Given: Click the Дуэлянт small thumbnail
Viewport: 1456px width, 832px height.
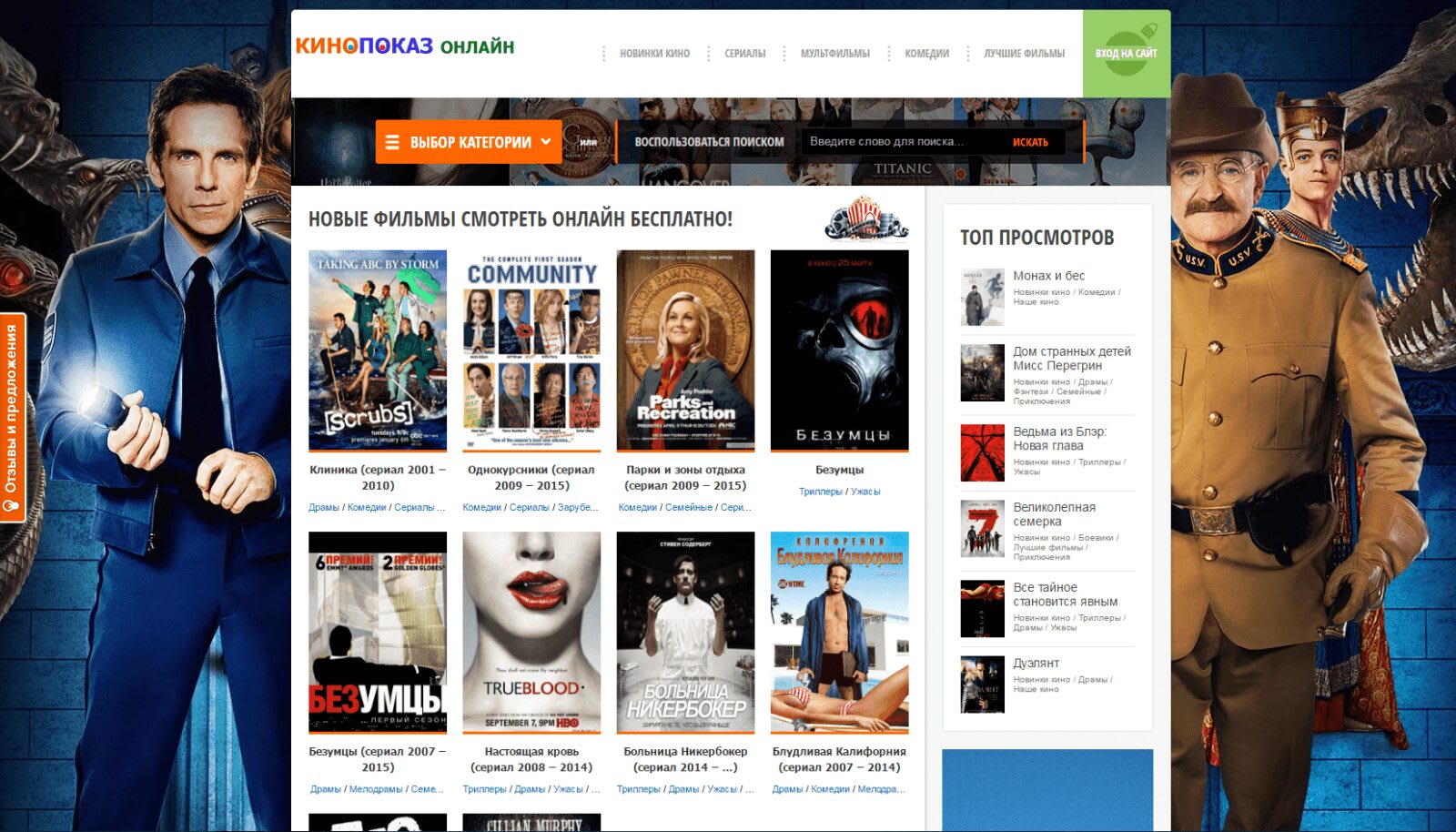Looking at the screenshot, I should (x=983, y=684).
